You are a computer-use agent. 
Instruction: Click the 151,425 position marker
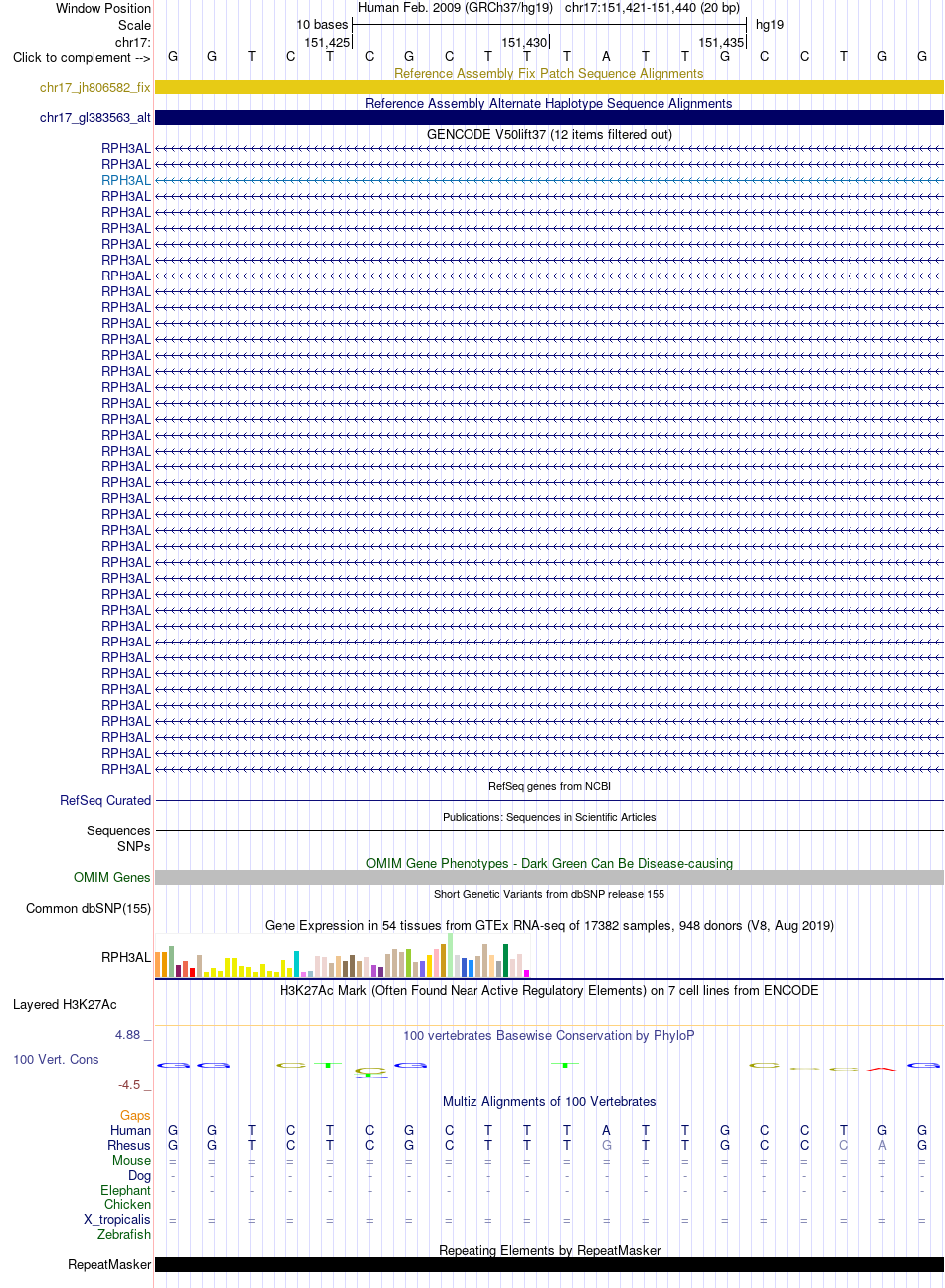click(x=327, y=43)
